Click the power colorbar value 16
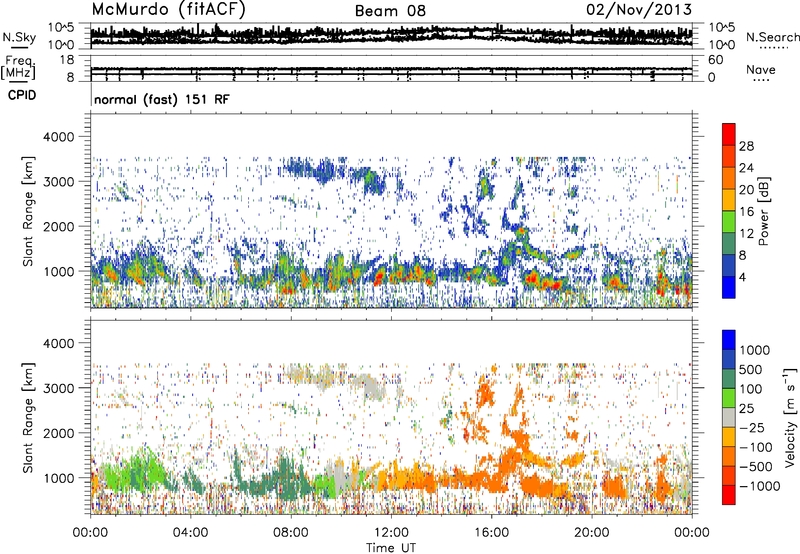The image size is (800, 554). tap(746, 212)
